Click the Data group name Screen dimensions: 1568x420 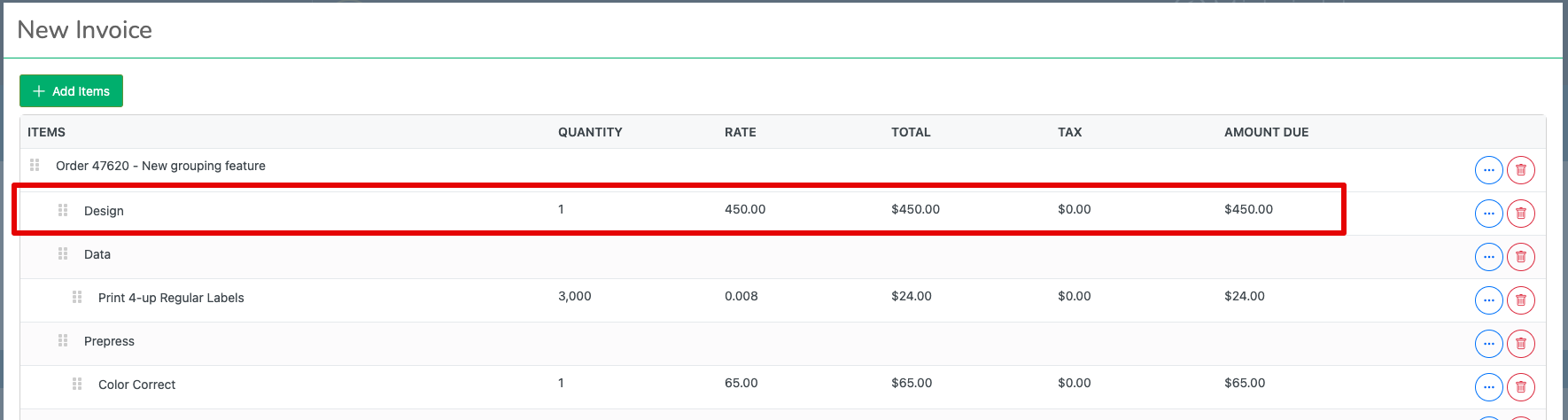97,254
